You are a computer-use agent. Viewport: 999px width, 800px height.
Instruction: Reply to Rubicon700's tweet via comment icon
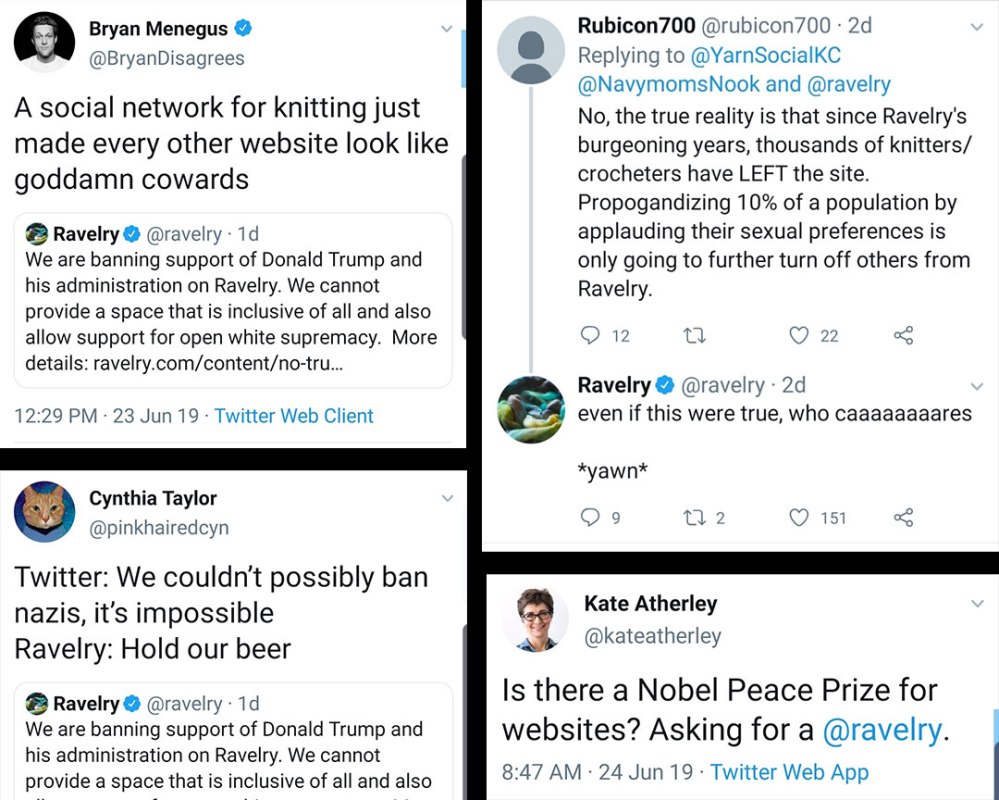click(x=591, y=335)
